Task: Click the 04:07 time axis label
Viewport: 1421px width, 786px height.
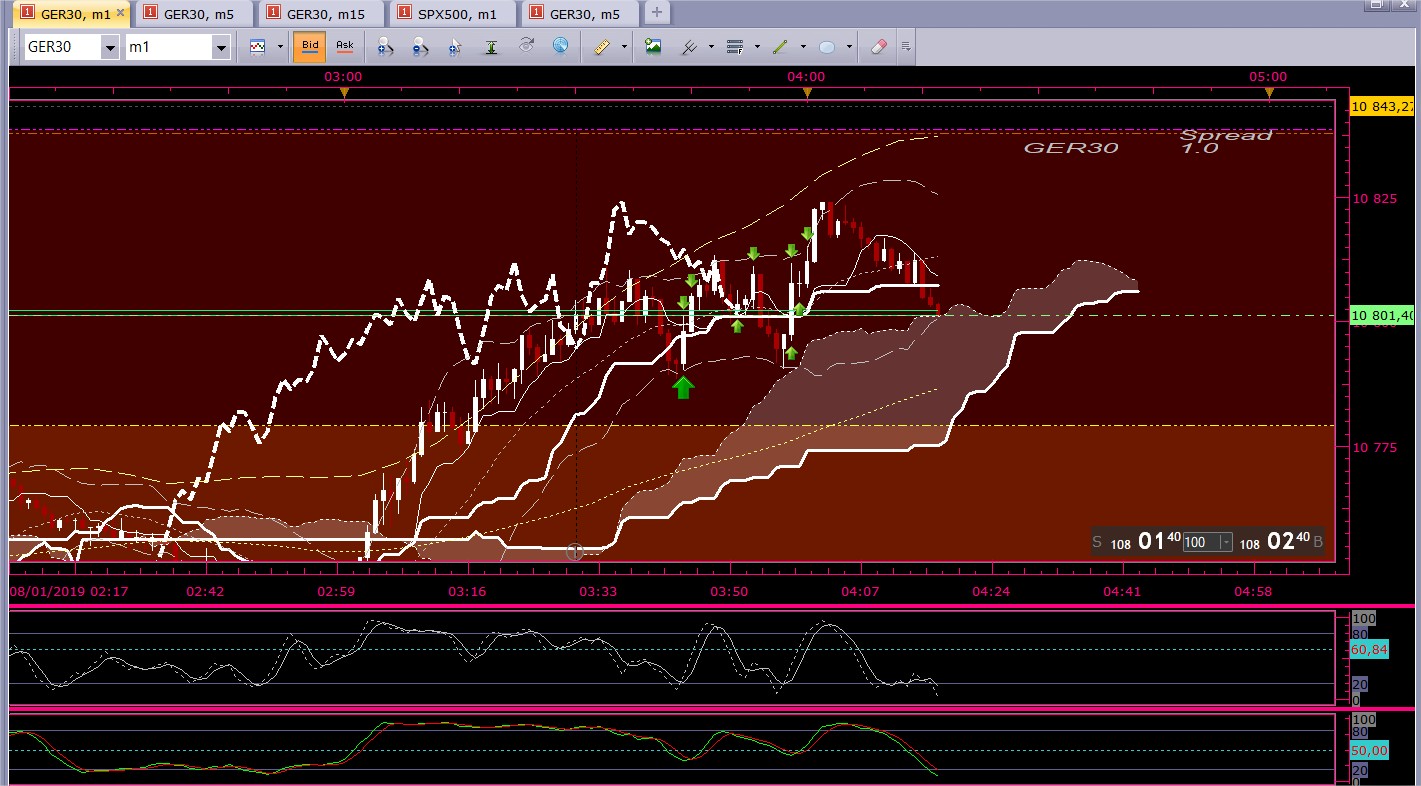Action: 859,592
